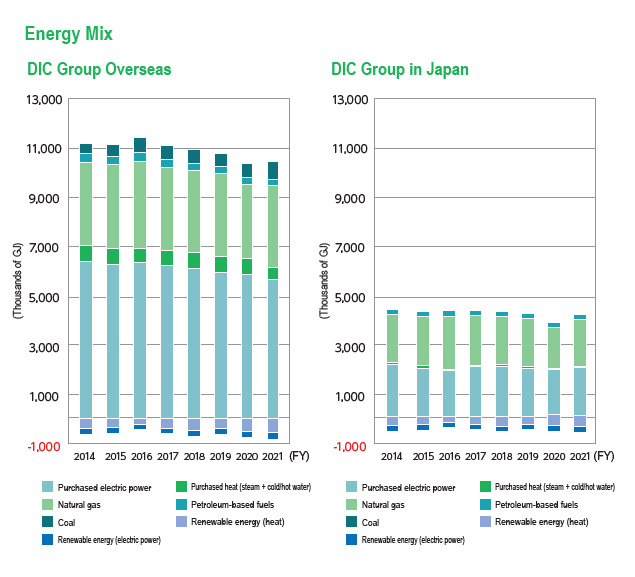The width and height of the screenshot is (635, 577).
Task: Click the Japan 2020 natural gas bar segment
Action: [x=554, y=348]
